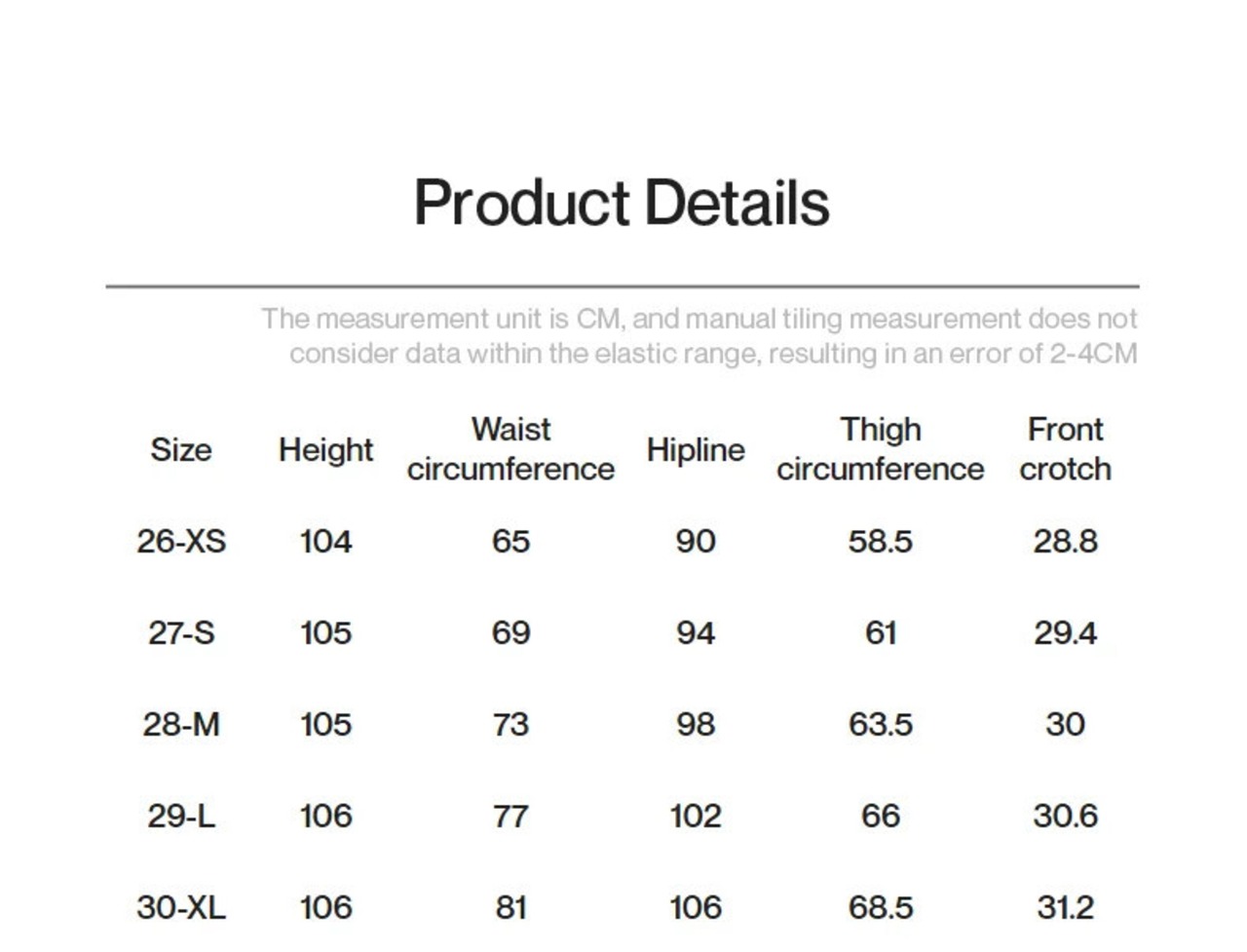Select the Height column header
The width and height of the screenshot is (1247, 952).
pos(325,449)
